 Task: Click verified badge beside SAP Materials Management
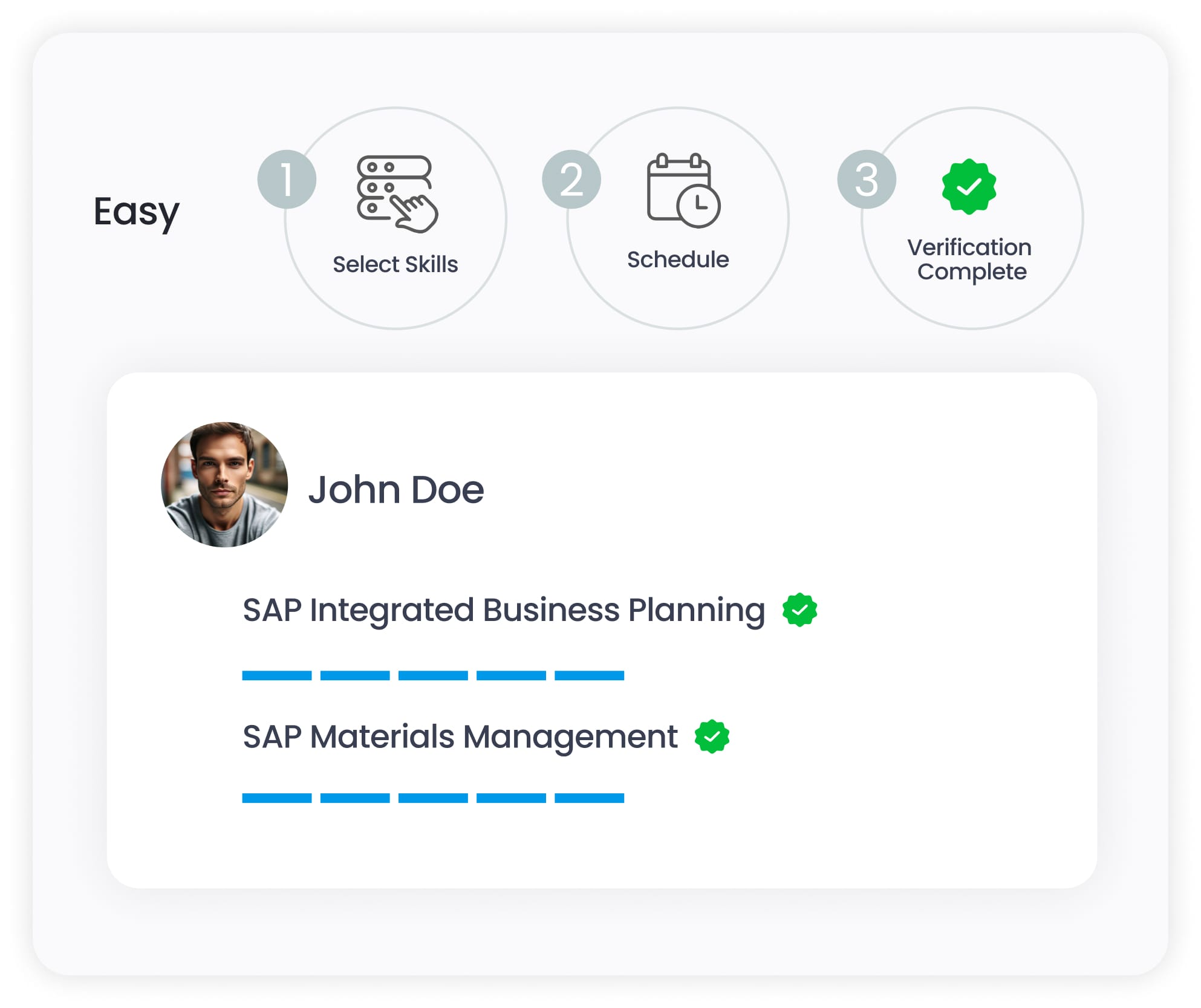(712, 736)
